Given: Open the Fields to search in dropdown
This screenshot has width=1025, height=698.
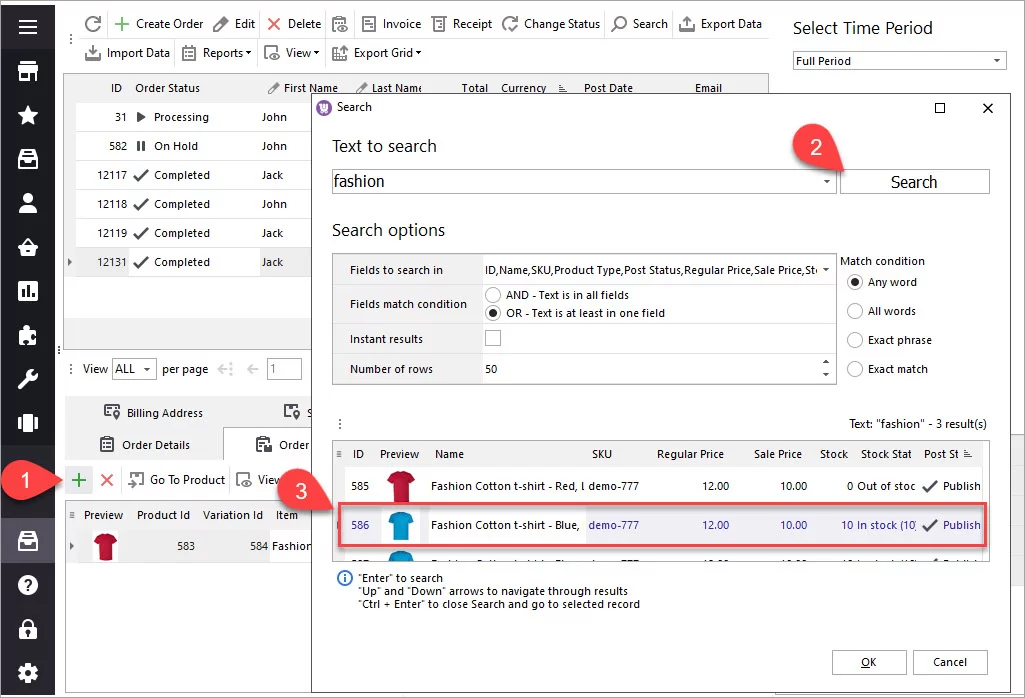Looking at the screenshot, I should (x=825, y=270).
